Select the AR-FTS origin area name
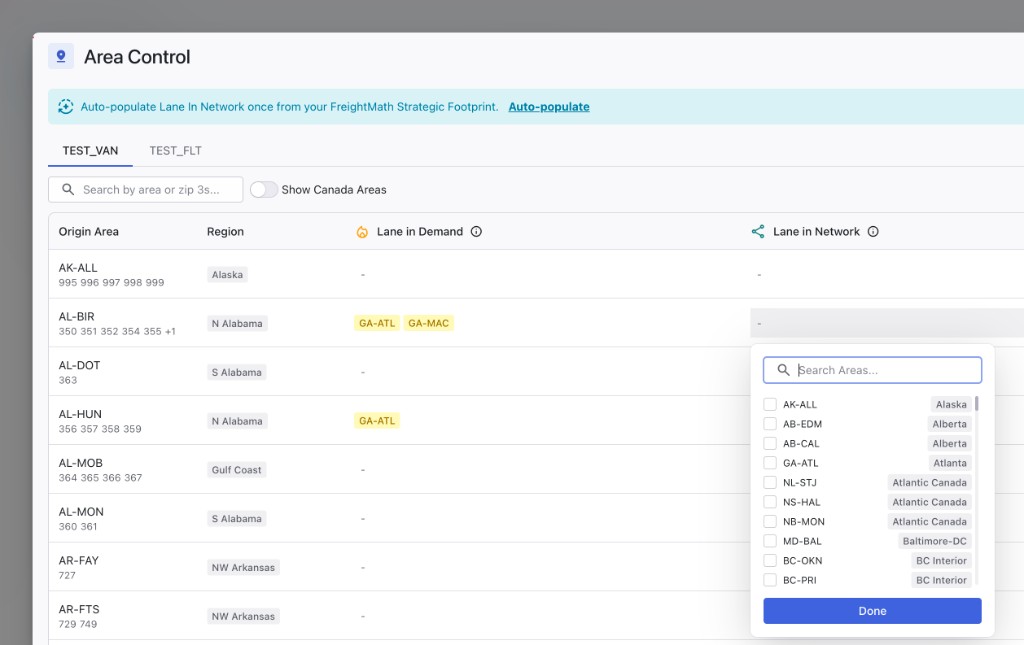The width and height of the screenshot is (1024, 645). [79, 610]
